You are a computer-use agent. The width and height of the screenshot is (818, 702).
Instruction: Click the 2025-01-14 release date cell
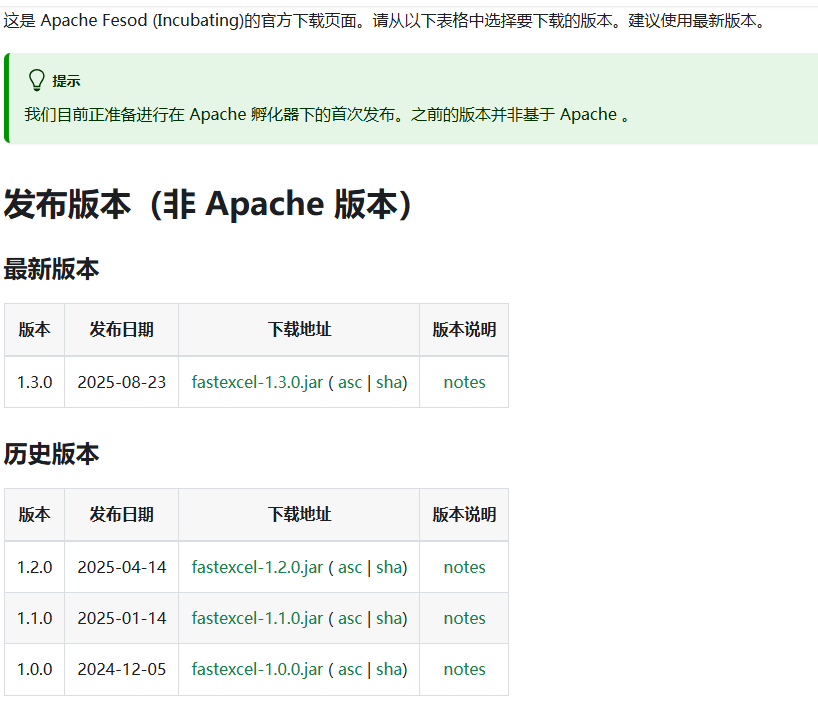point(122,618)
